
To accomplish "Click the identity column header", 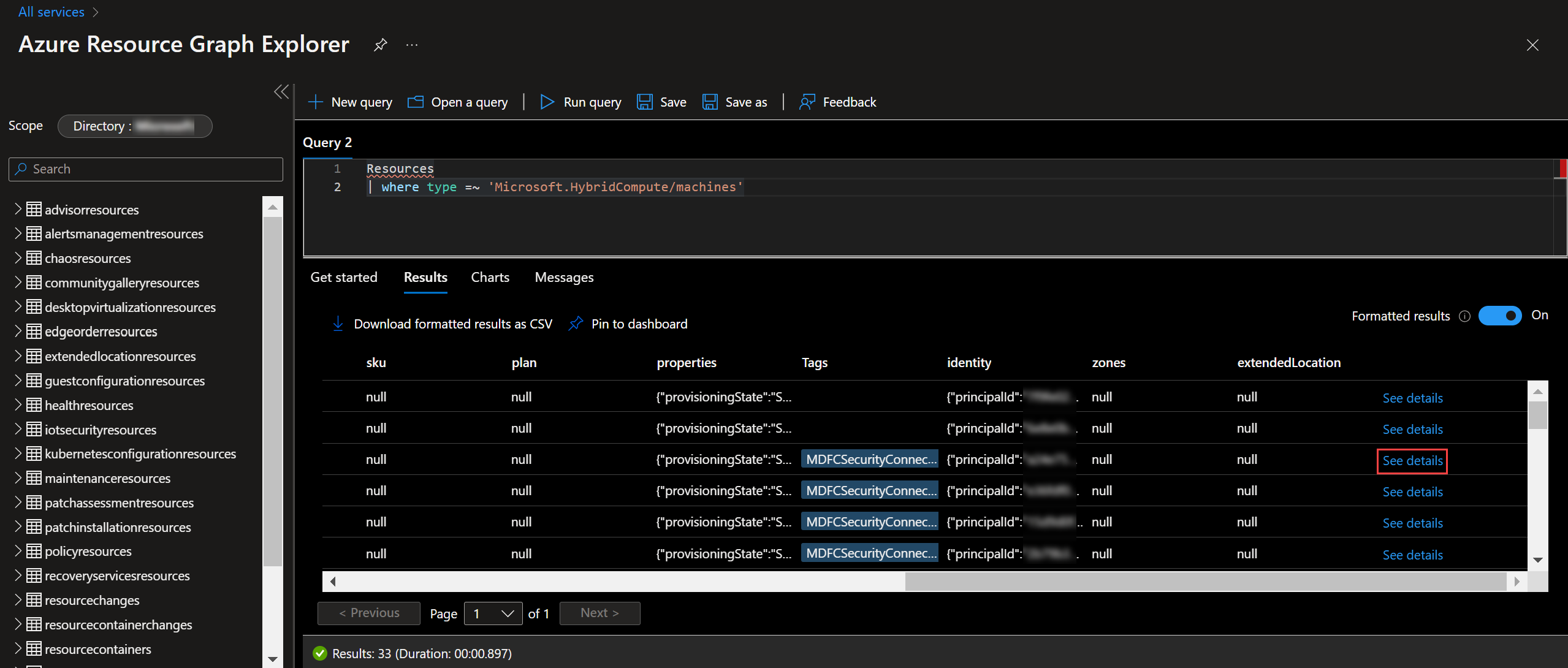I will [969, 363].
